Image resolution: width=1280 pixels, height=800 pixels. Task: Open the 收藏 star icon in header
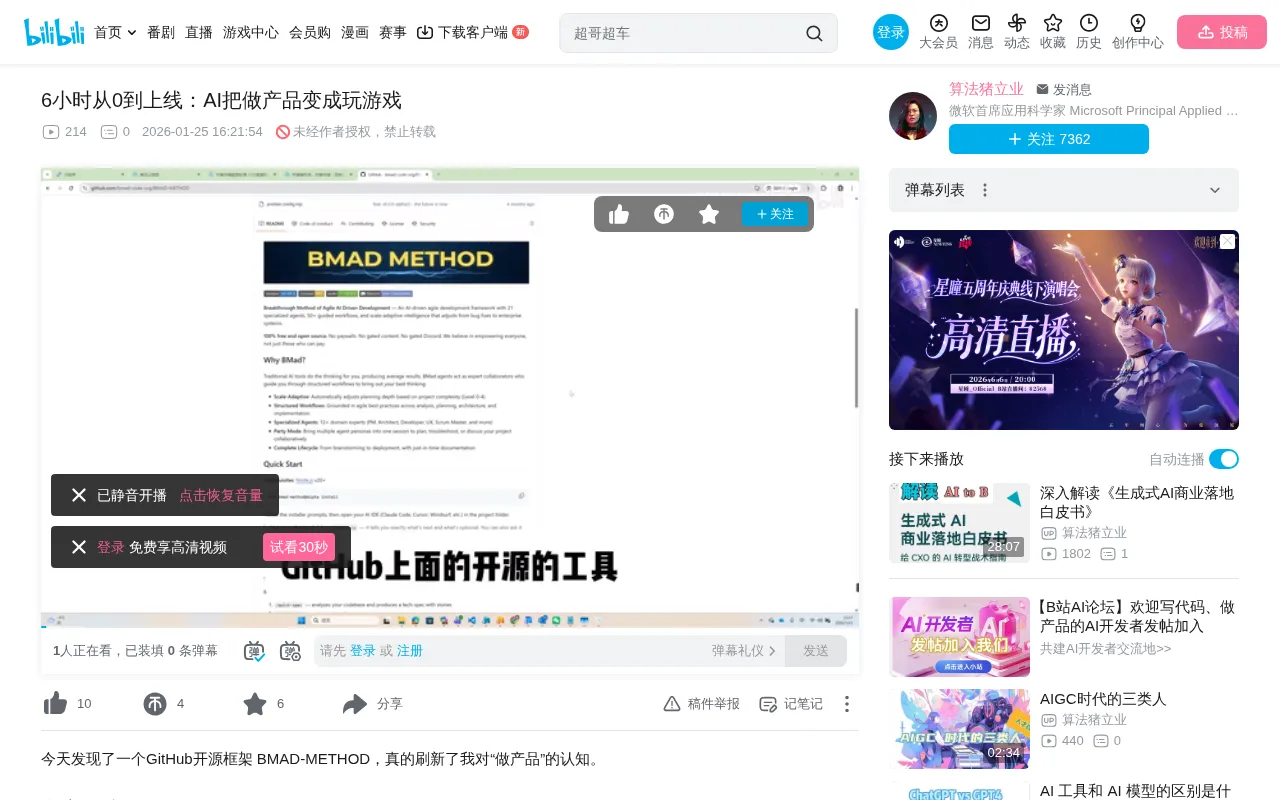(x=1053, y=23)
